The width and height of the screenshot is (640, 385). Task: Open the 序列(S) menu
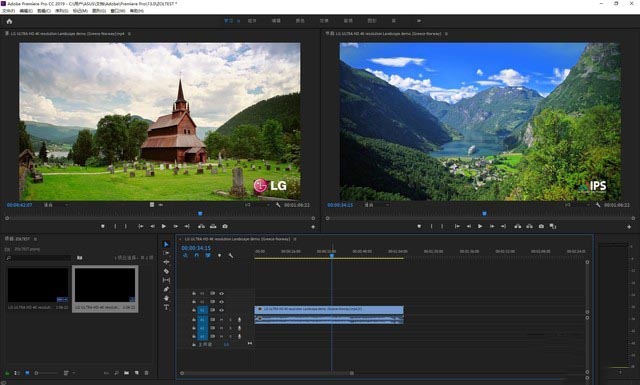pyautogui.click(x=62, y=11)
